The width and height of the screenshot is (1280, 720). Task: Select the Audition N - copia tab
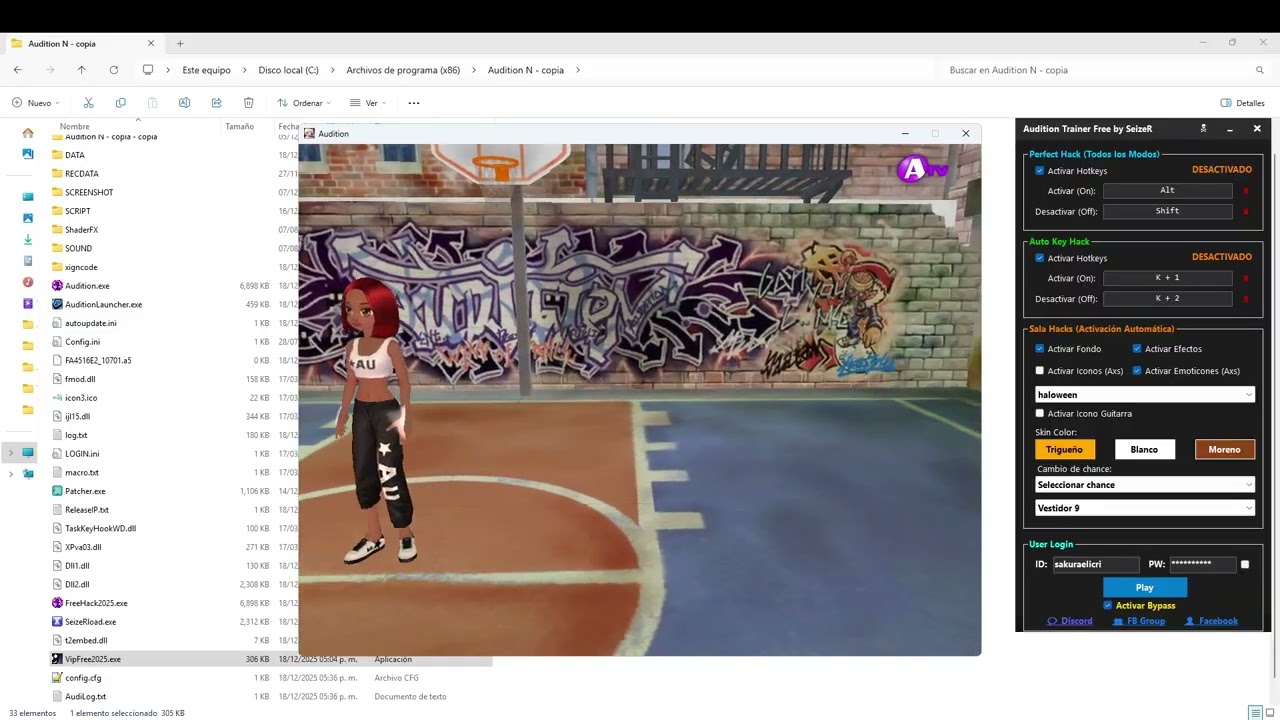[80, 44]
